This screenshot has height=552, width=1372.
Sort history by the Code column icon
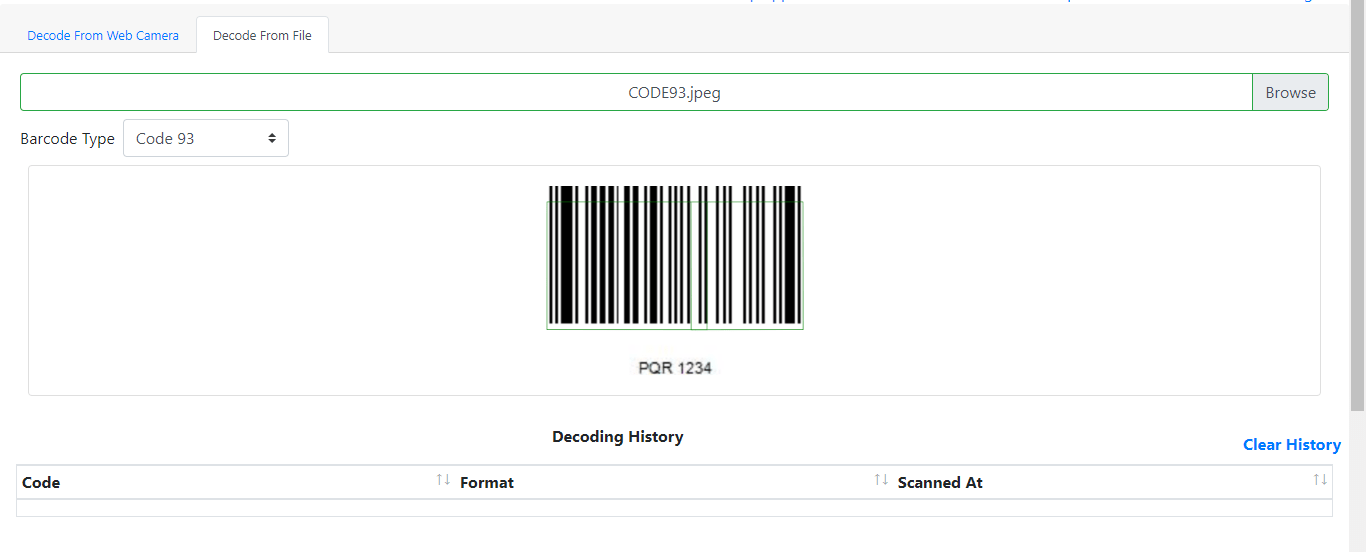[x=443, y=481]
